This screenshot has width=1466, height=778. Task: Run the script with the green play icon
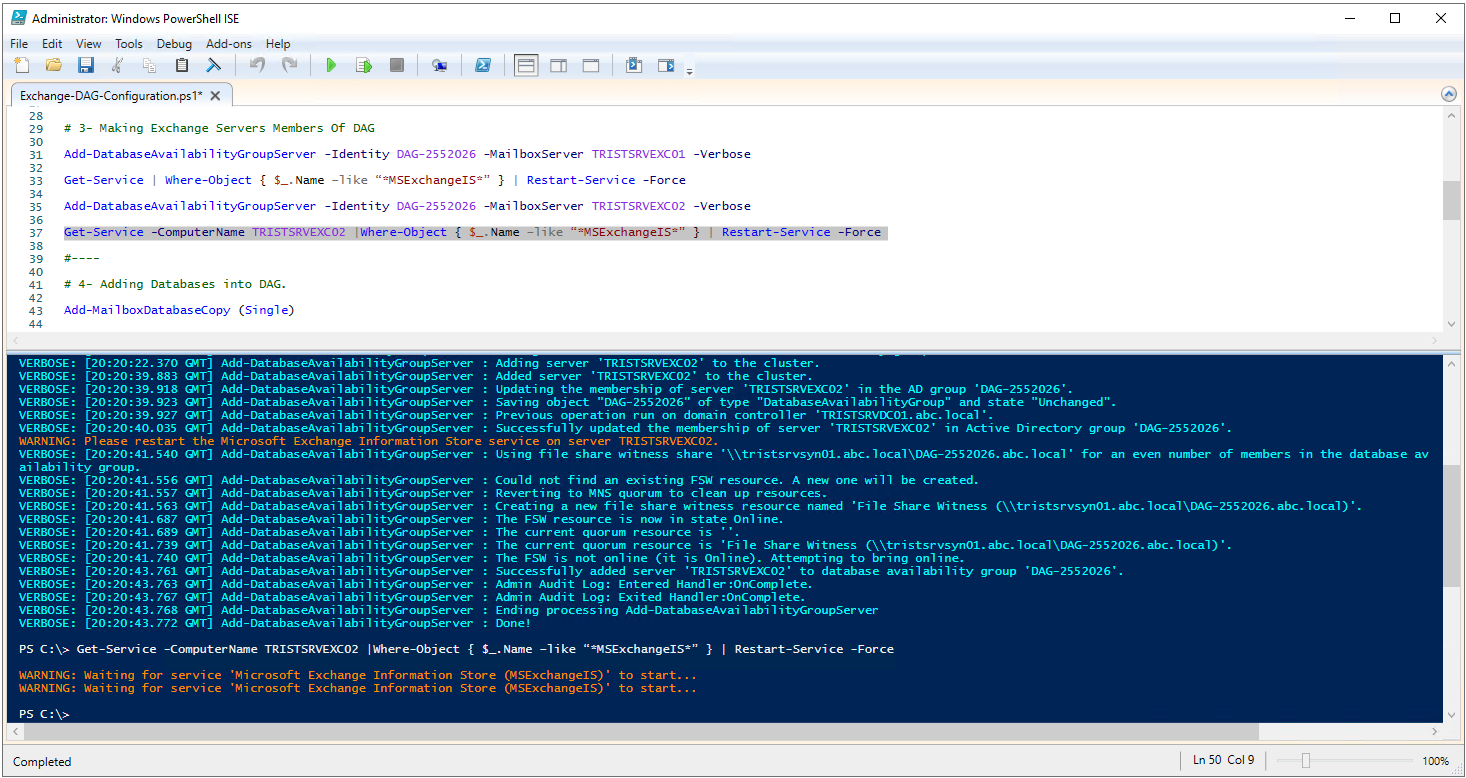[331, 66]
